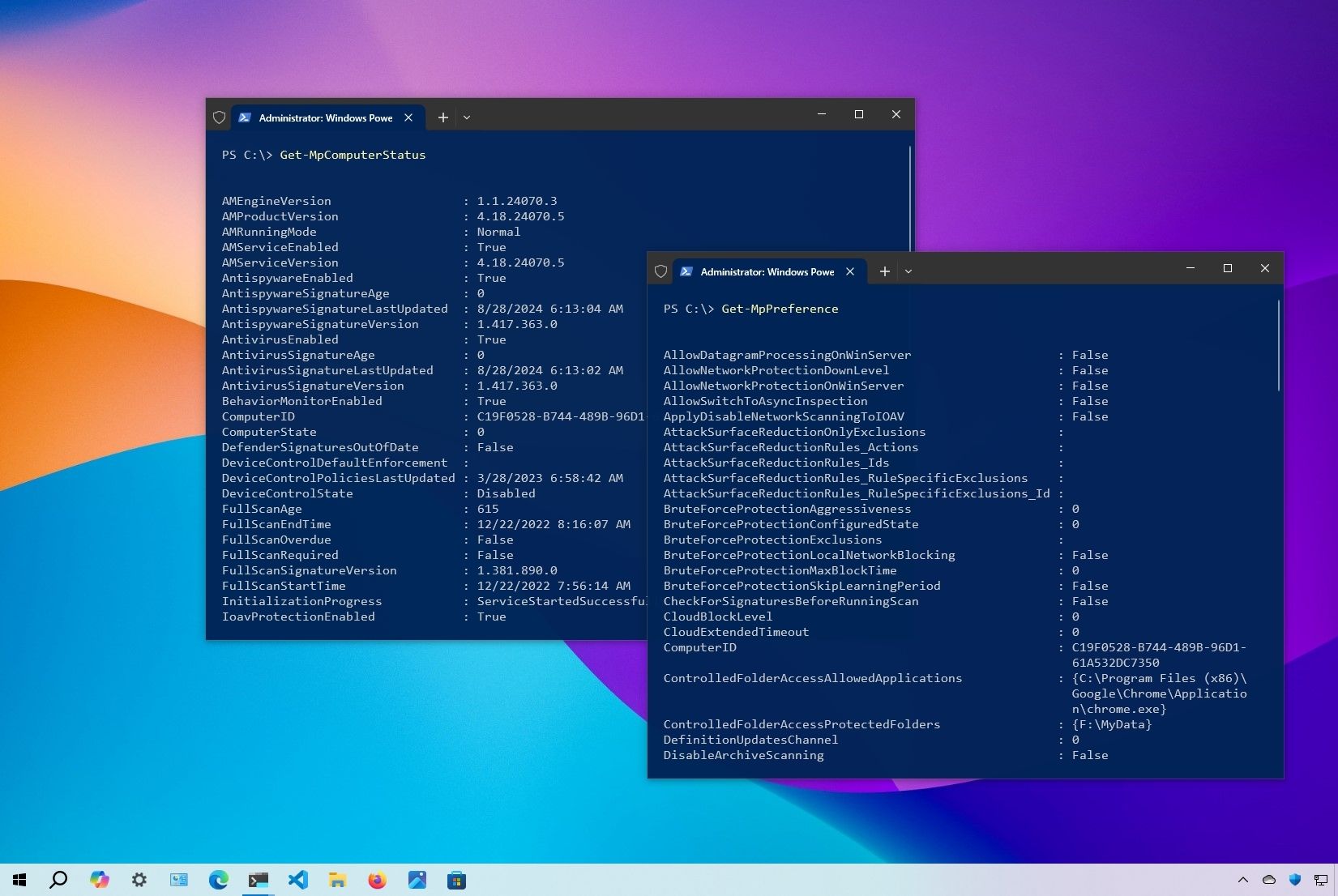1338x896 pixels.
Task: Select the PowerShell tab in Get-MpPreference window
Action: point(766,271)
